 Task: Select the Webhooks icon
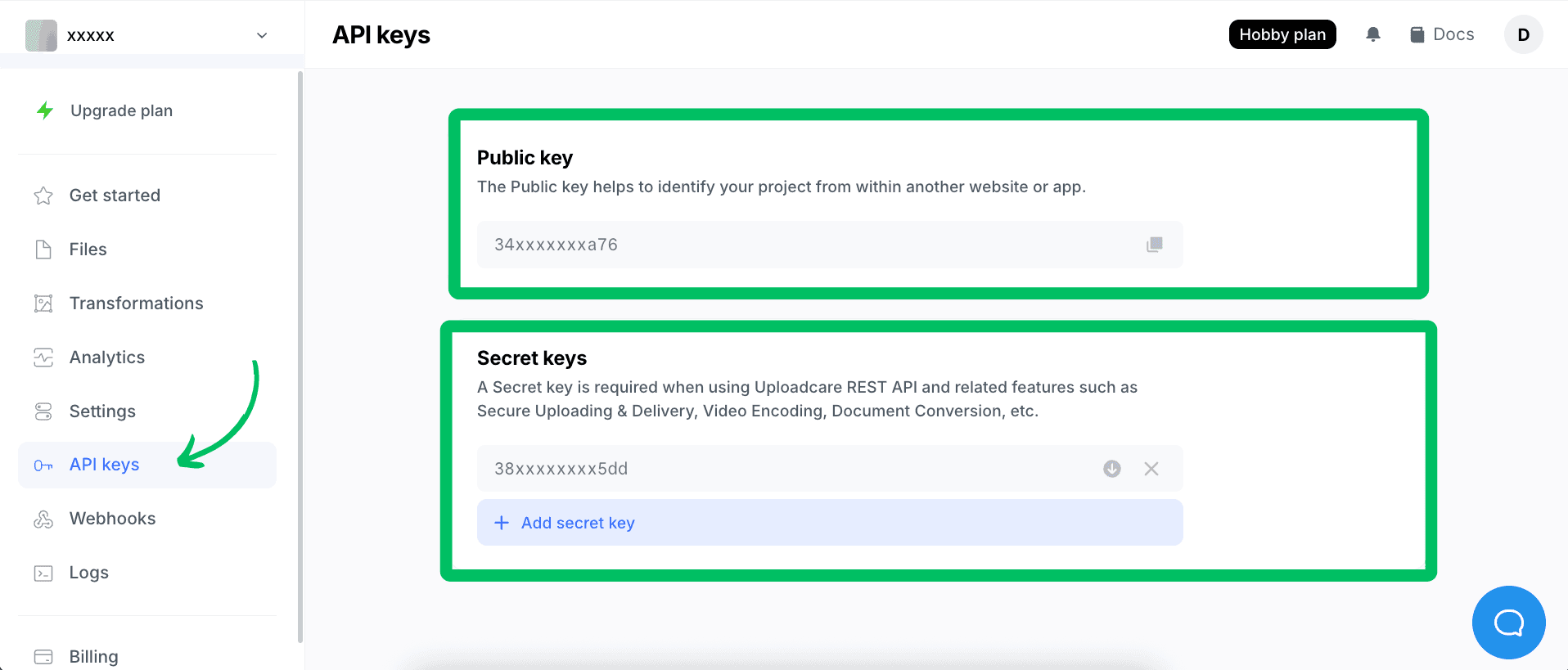(43, 518)
